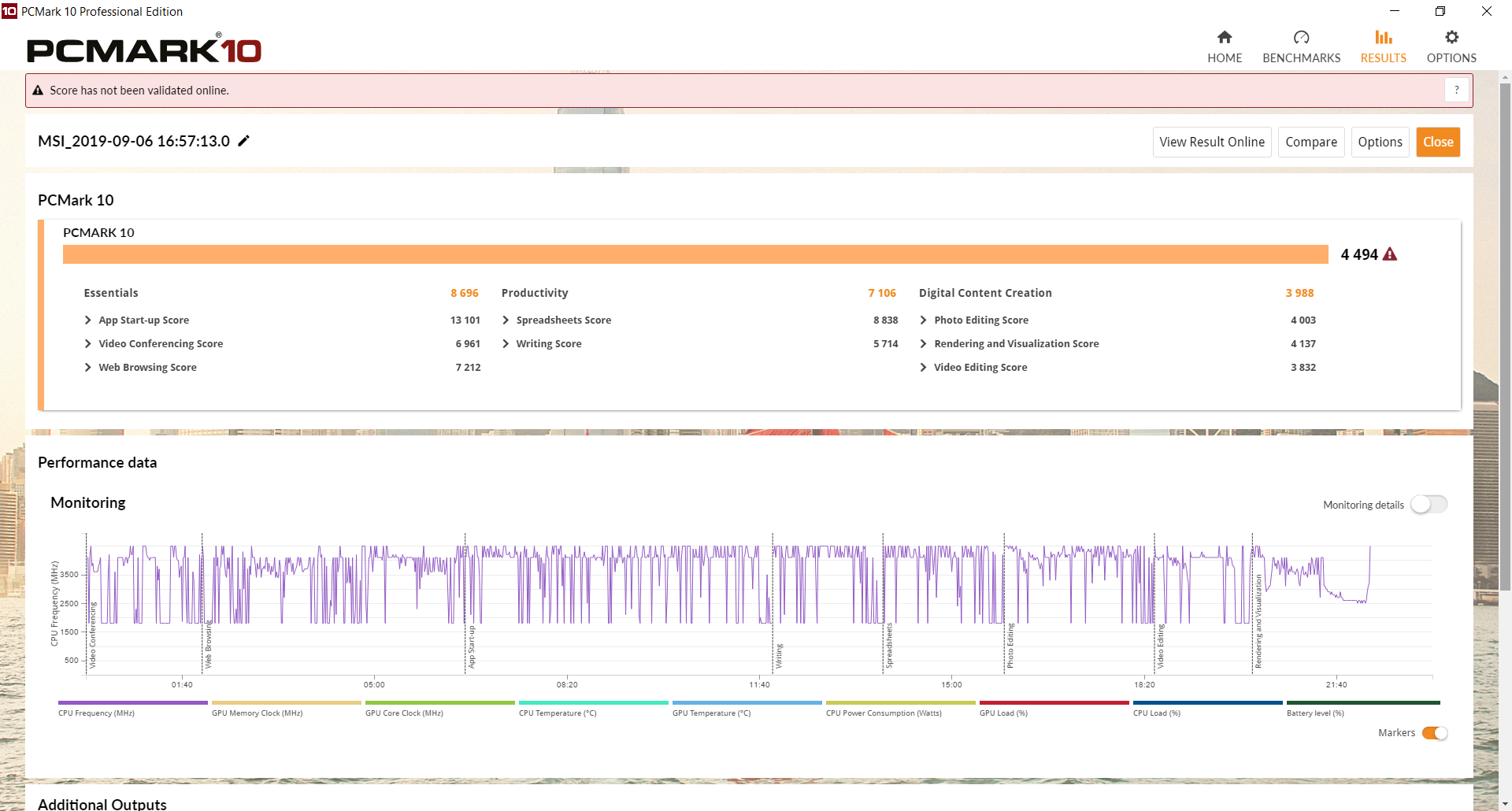
Task: Select GPU Load (%) legend swatch
Action: point(1054,702)
